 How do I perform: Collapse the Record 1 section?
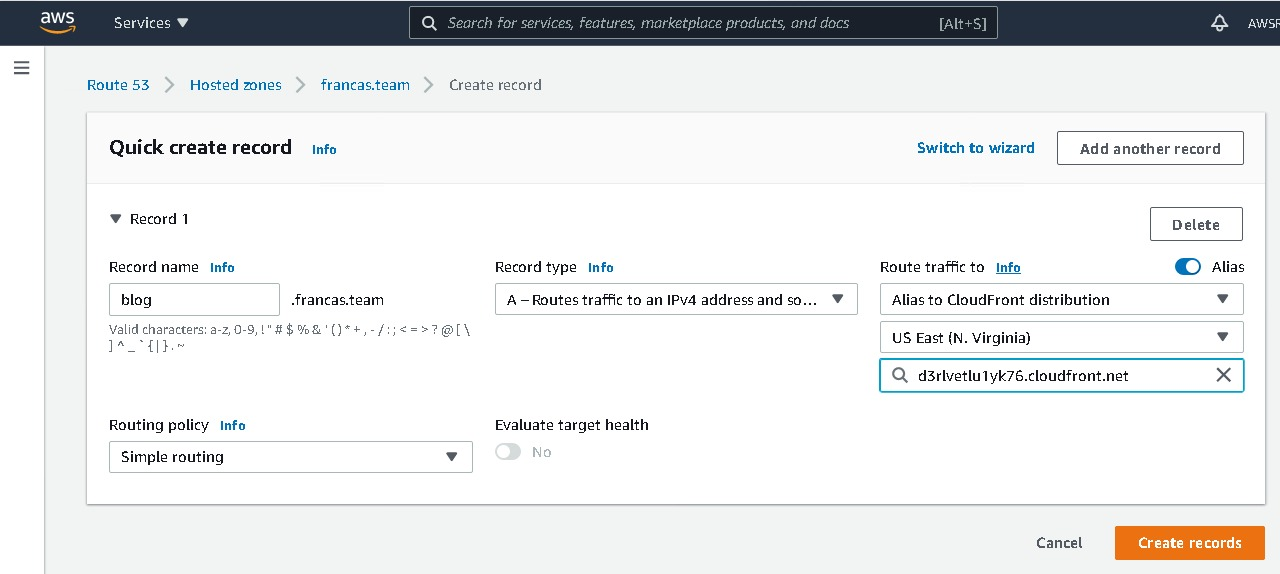pos(116,219)
